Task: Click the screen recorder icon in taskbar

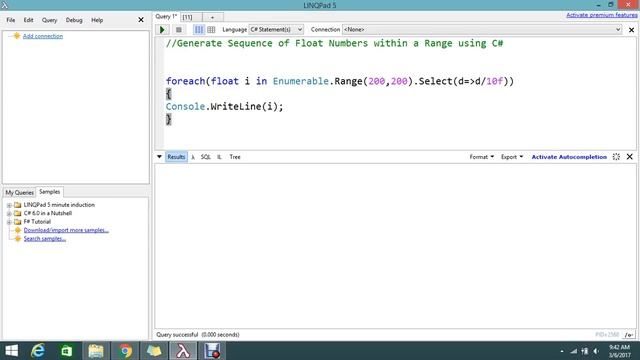Action: (212, 351)
